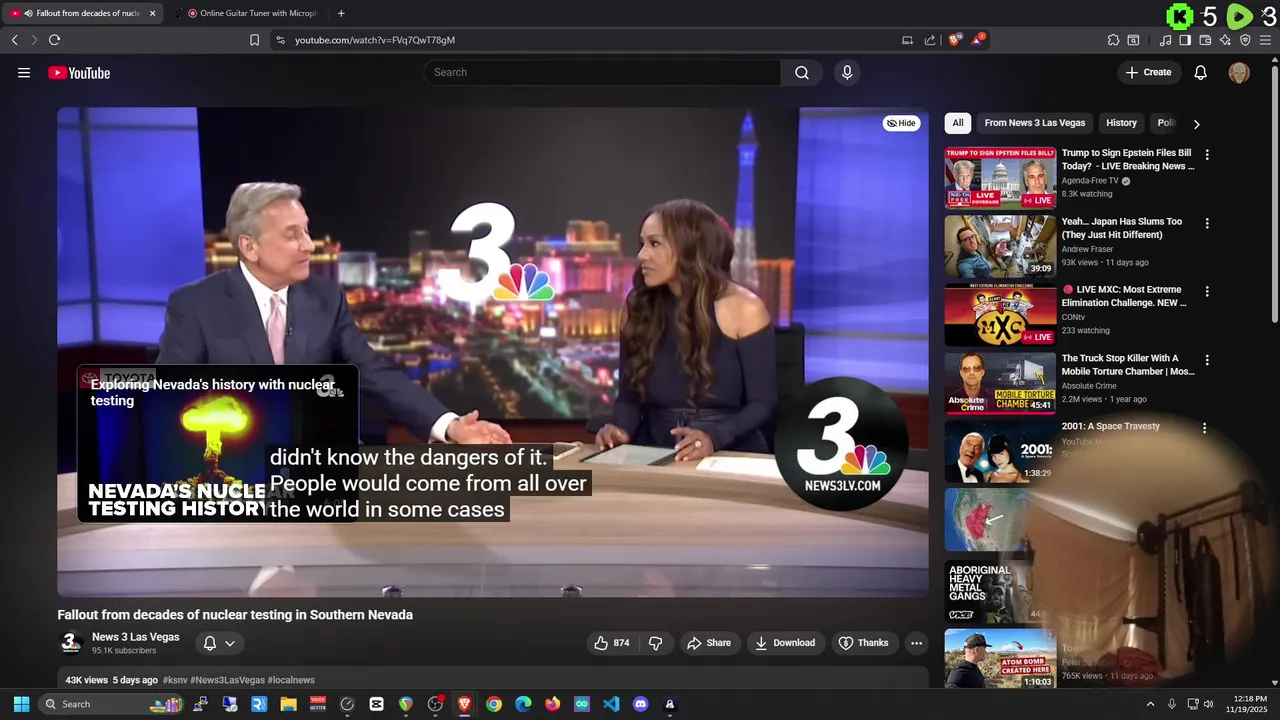
Task: Switch to Online Guitar Tuner tab
Action: coord(250,13)
